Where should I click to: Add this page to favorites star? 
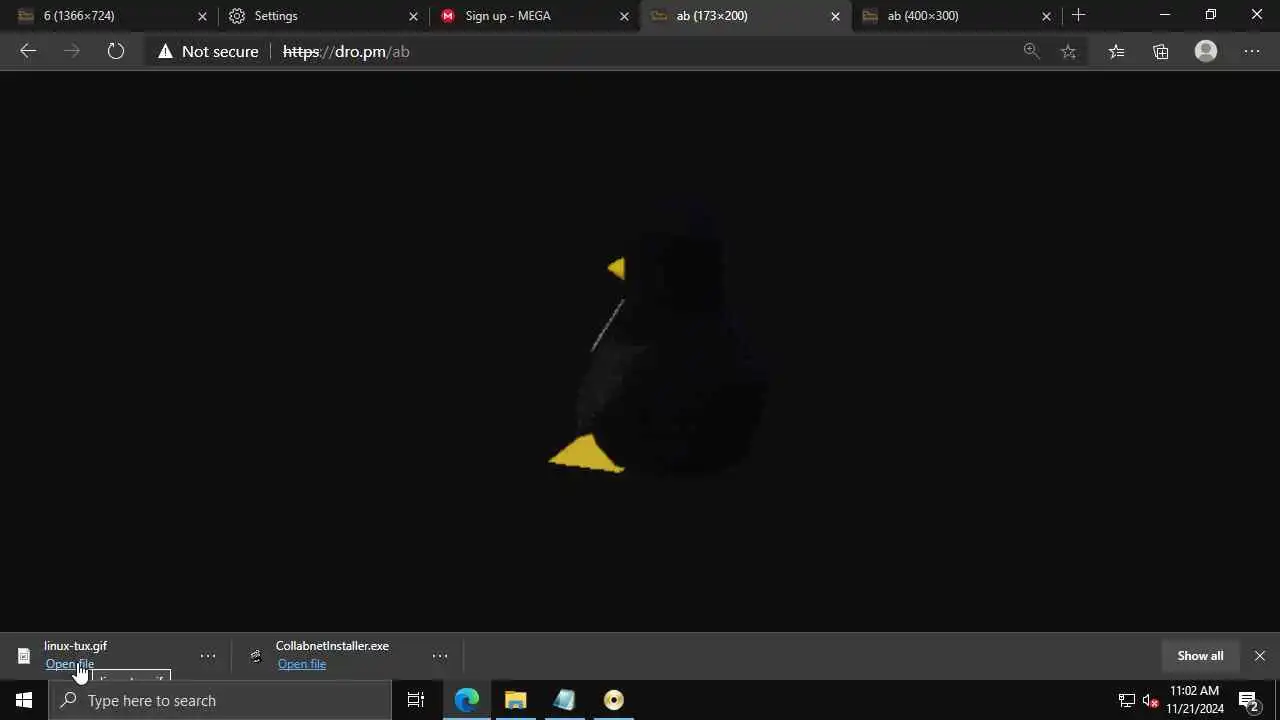(x=1069, y=51)
